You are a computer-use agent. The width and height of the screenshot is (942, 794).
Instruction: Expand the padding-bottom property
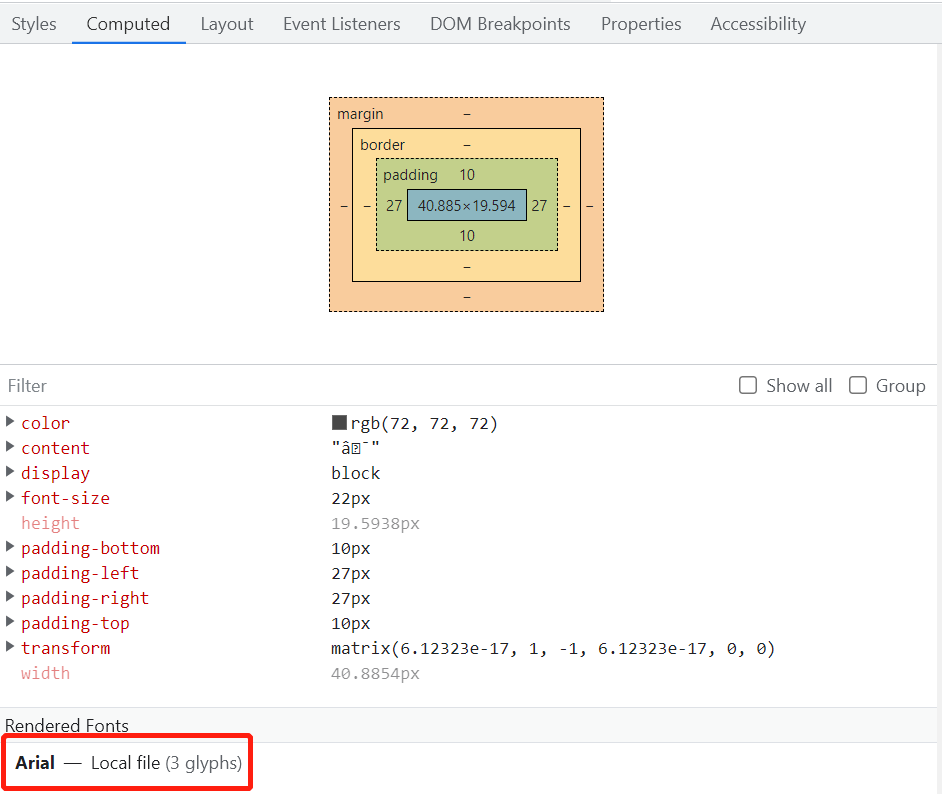point(10,547)
